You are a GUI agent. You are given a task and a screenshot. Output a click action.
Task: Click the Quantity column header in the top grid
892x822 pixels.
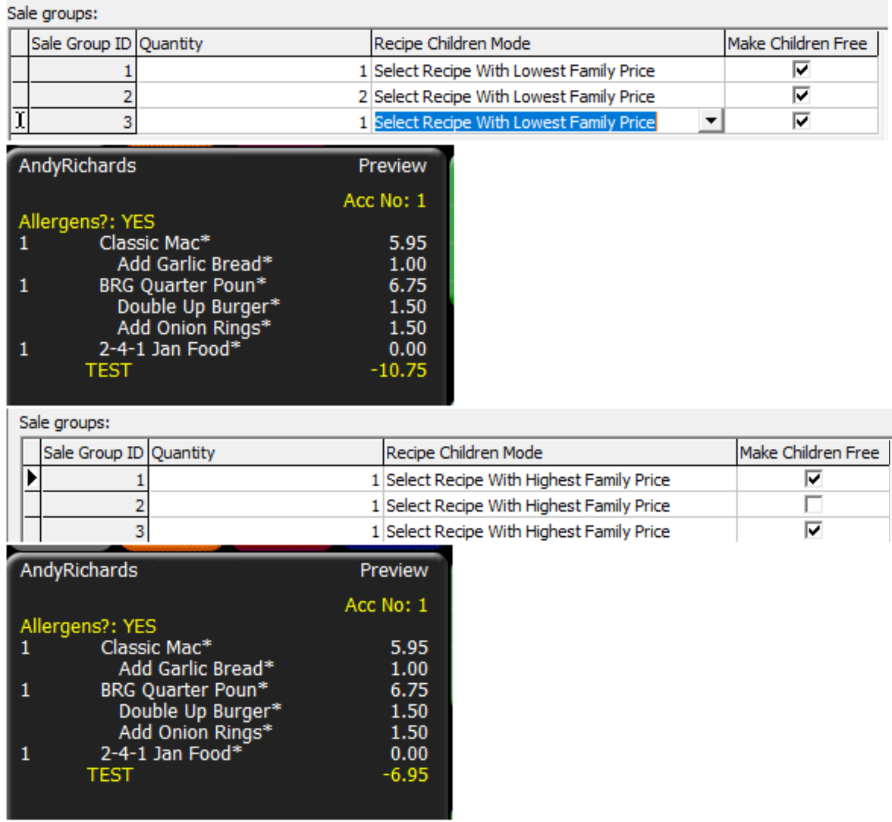171,44
